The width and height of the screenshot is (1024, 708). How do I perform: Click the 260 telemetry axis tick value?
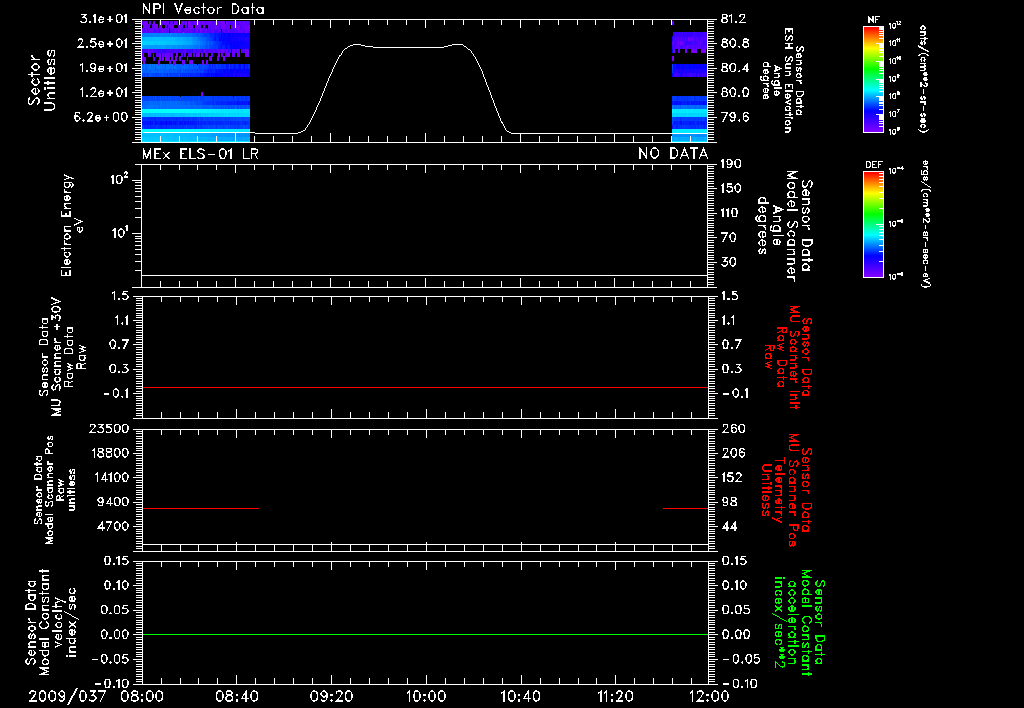(733, 429)
